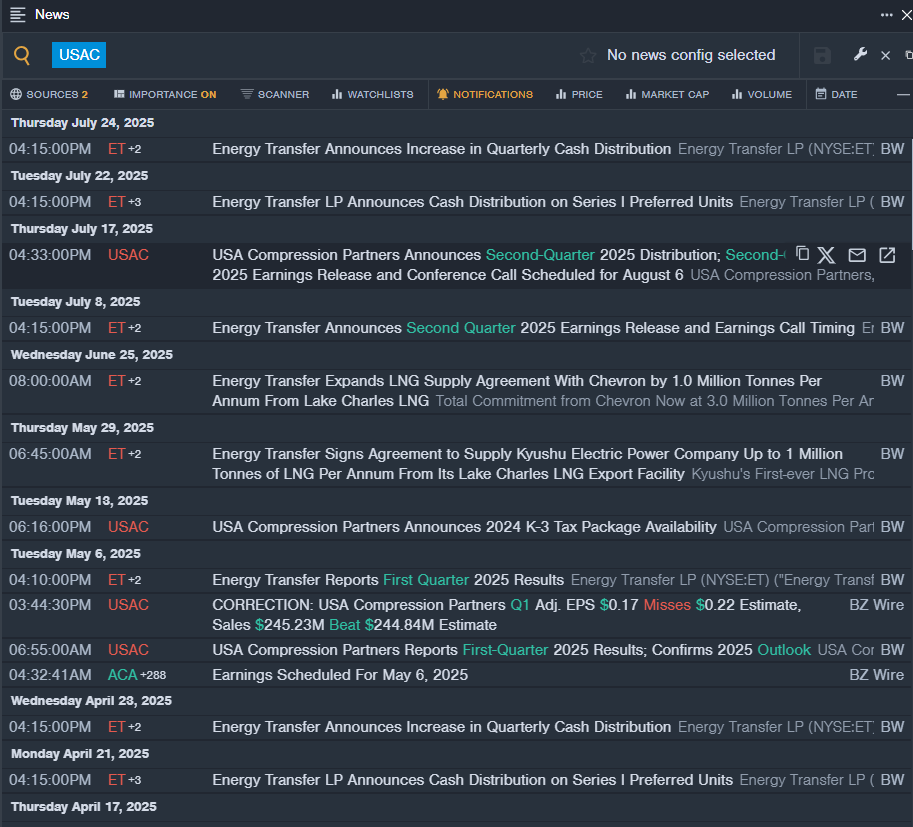Select the 'Wednesday June 25, 2025' date header
The width and height of the screenshot is (913, 827).
pyautogui.click(x=92, y=355)
